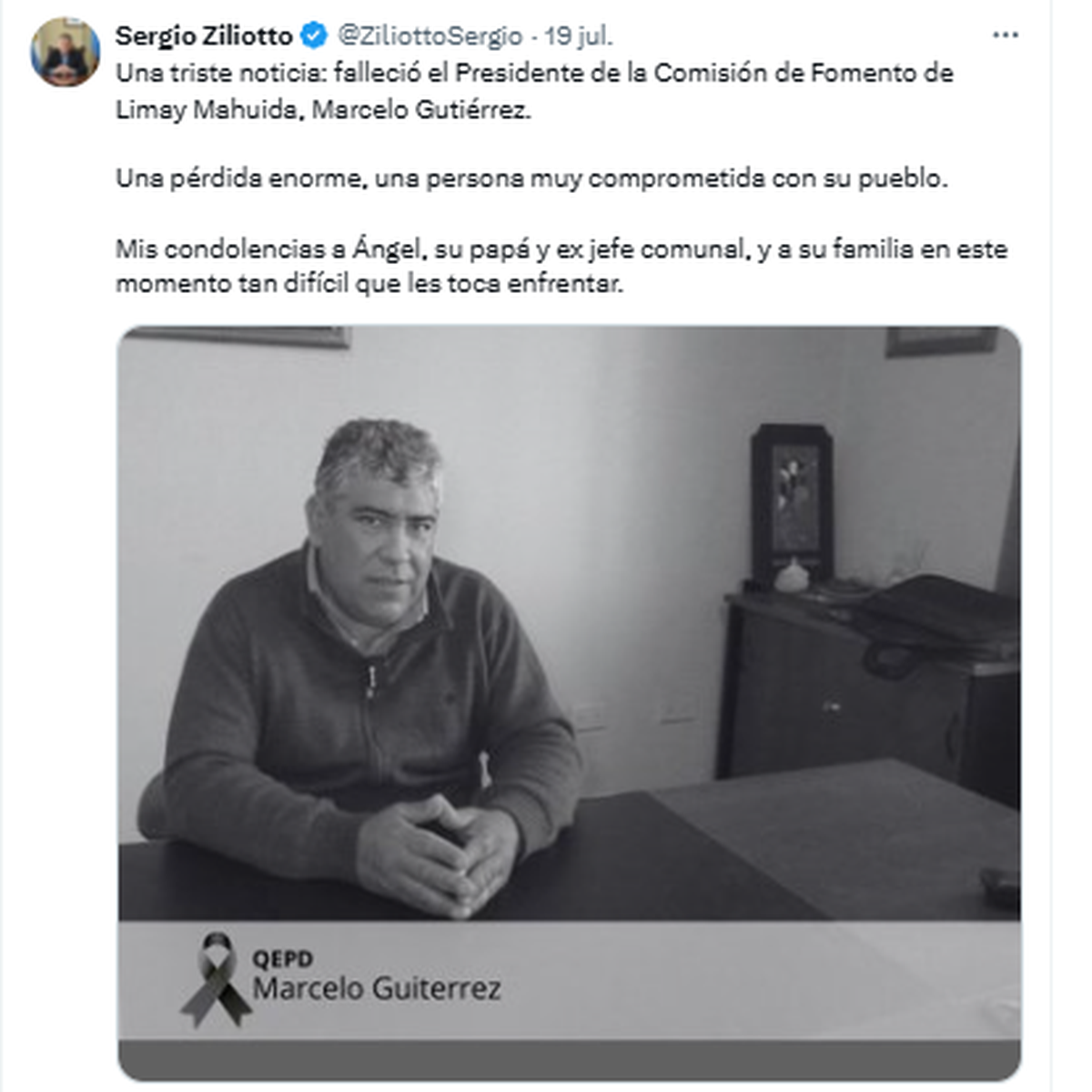Click the 'Una pérdida enorme' sentence

531,178
